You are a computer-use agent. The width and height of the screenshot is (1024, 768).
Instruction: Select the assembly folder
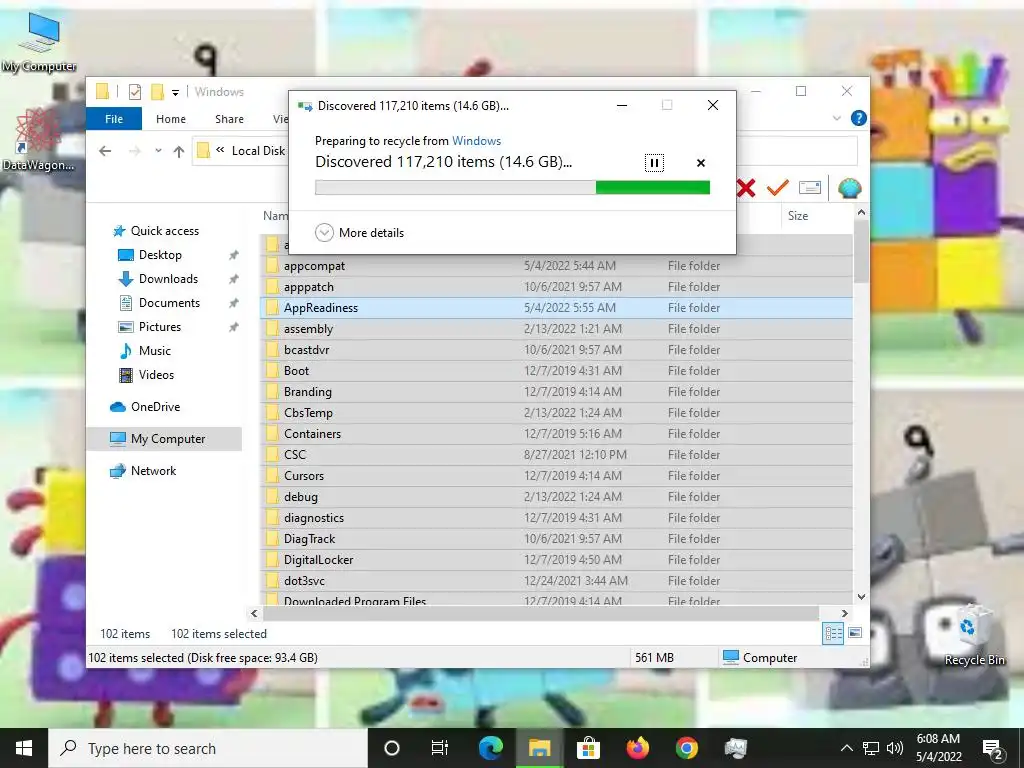tap(556, 328)
